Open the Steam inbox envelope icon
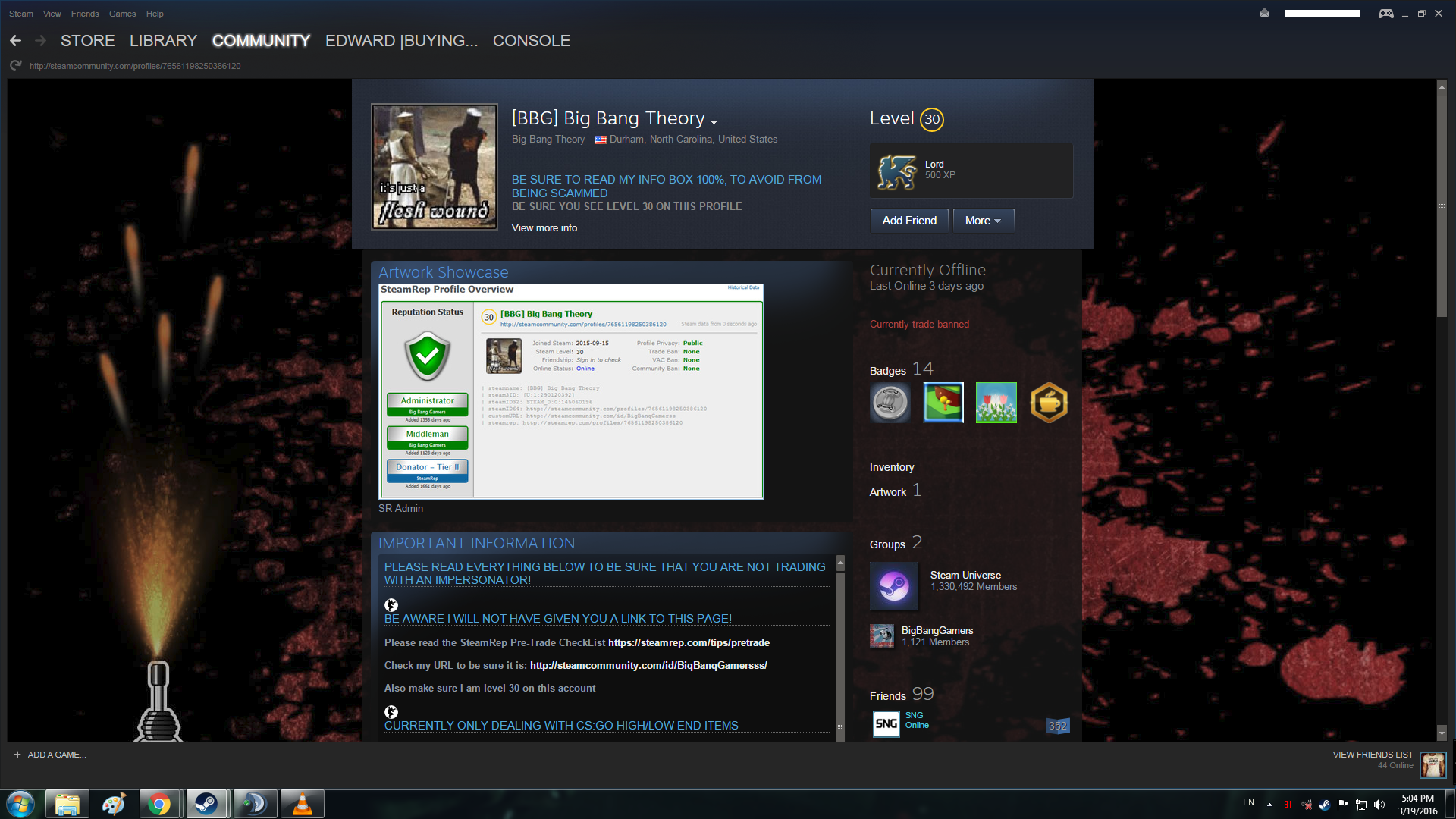The width and height of the screenshot is (1456, 819). pyautogui.click(x=1264, y=13)
